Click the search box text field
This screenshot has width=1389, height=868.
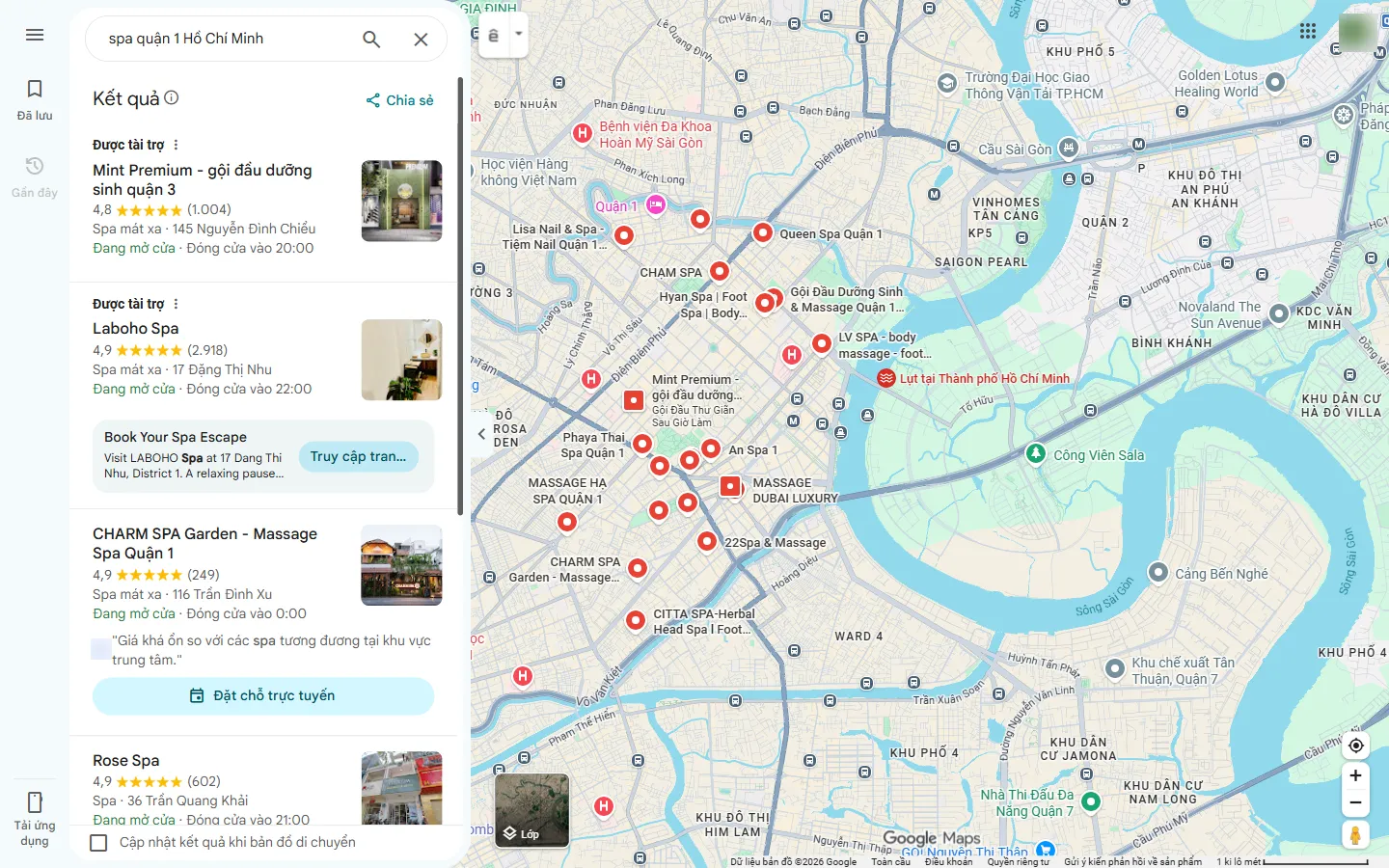[227, 40]
